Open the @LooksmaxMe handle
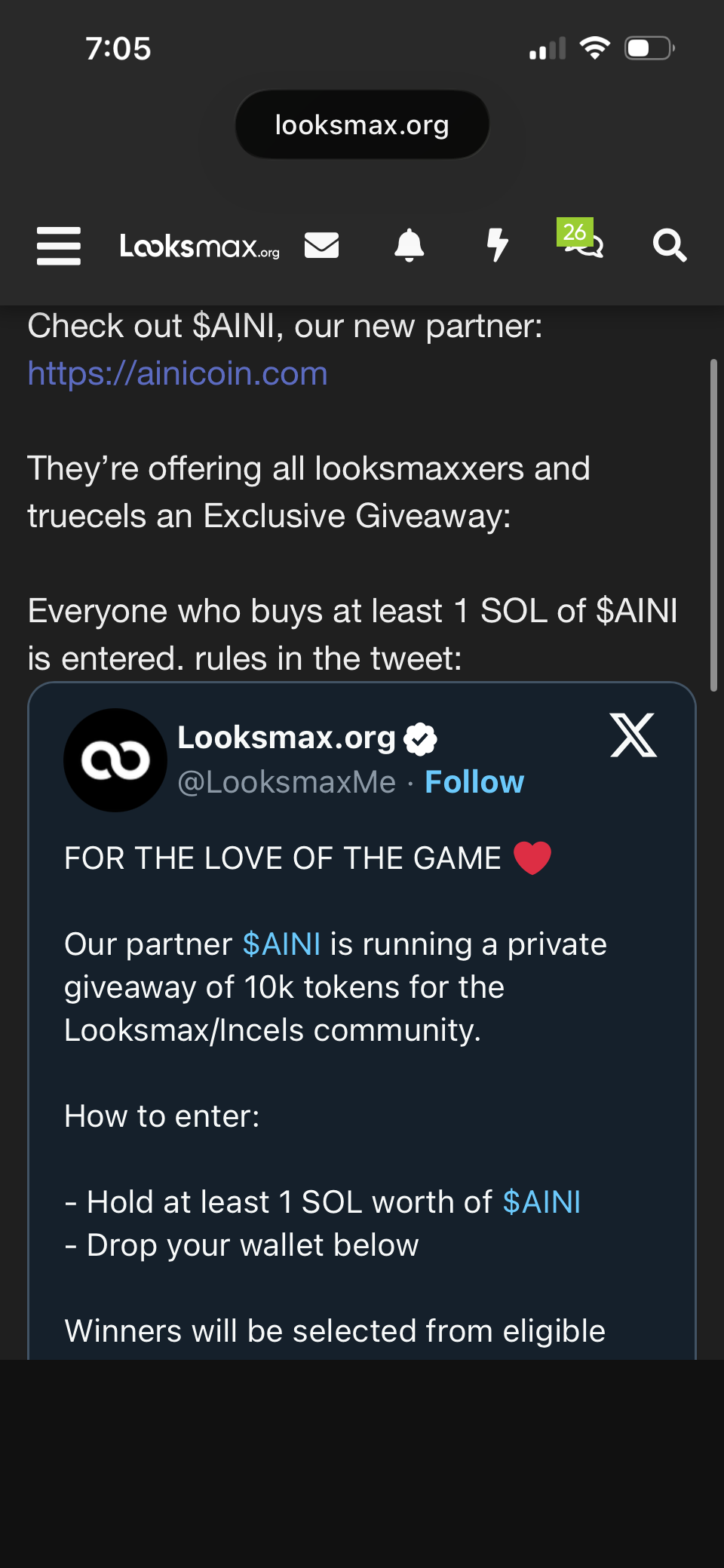The height and width of the screenshot is (1568, 724). 287,782
